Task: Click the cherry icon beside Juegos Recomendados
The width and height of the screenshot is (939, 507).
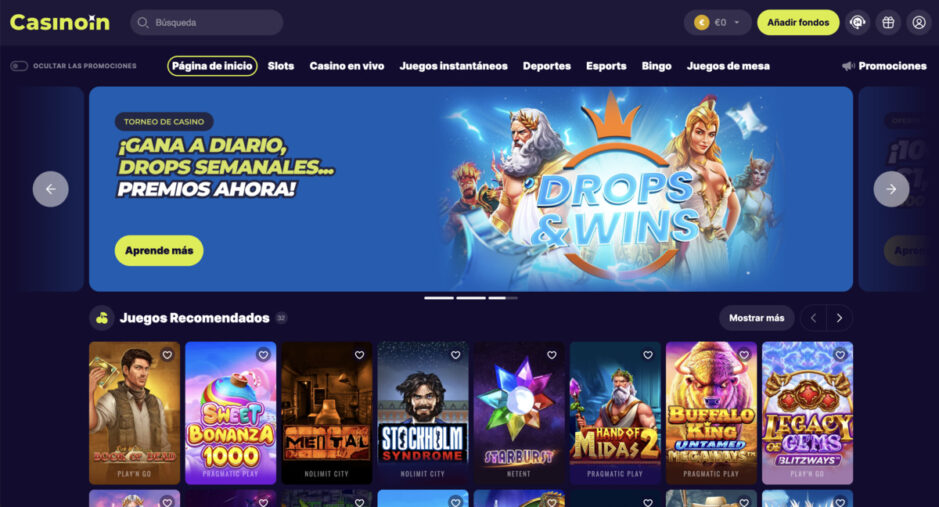Action: pos(102,318)
